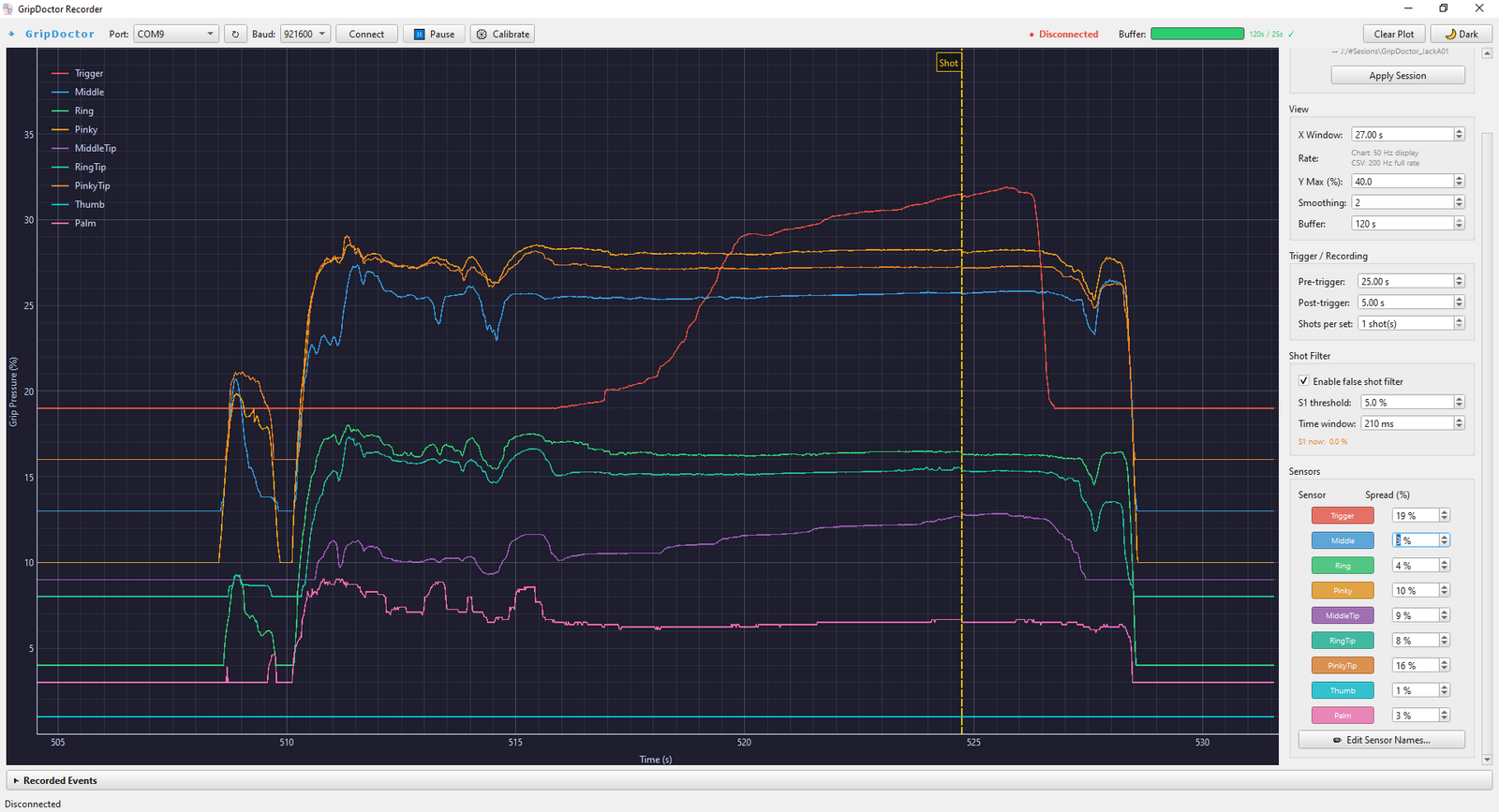The image size is (1499, 812).
Task: Click the Palm sensor color button
Action: point(1343,716)
